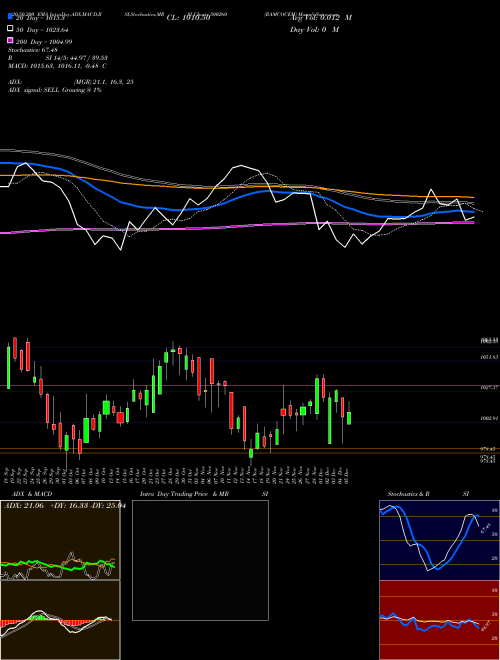Click the blue 20 Day legend swatch
This screenshot has width=500, height=660.
10,16
